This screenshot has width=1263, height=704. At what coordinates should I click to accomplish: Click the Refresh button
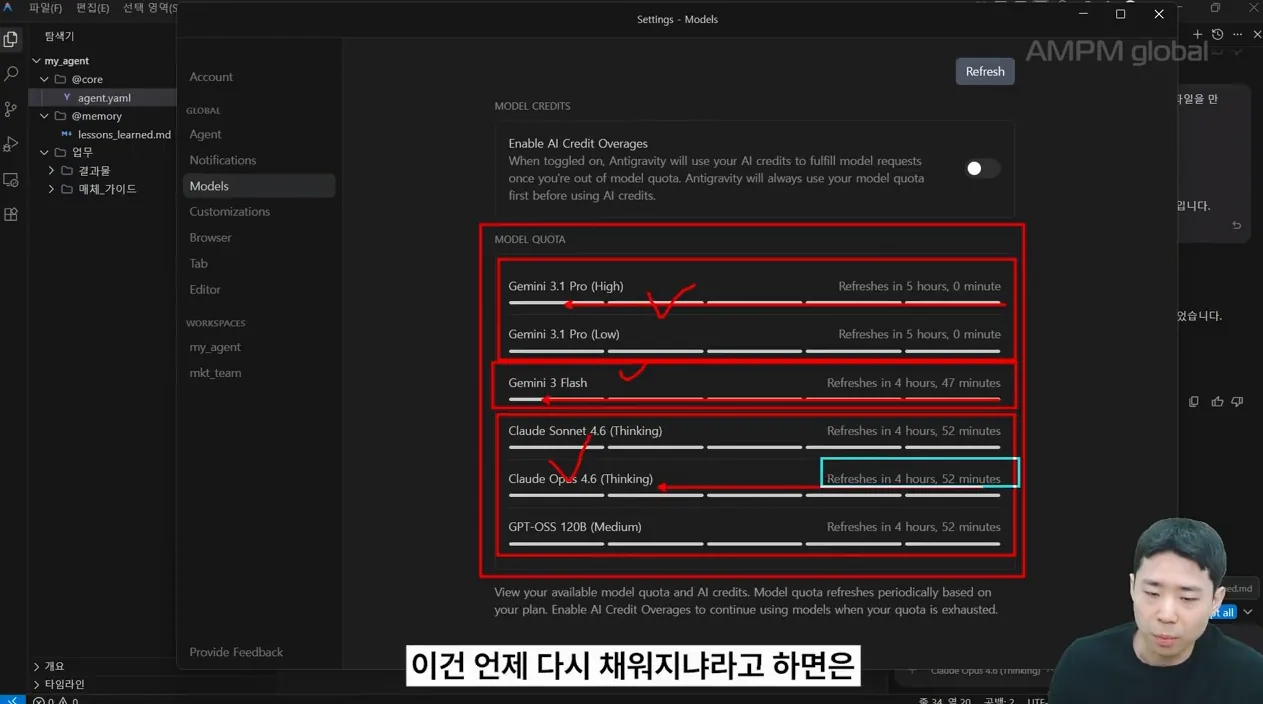pos(985,71)
